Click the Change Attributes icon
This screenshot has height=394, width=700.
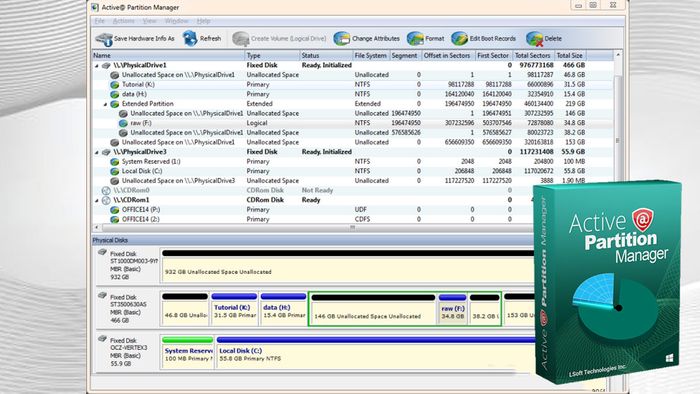coord(342,38)
